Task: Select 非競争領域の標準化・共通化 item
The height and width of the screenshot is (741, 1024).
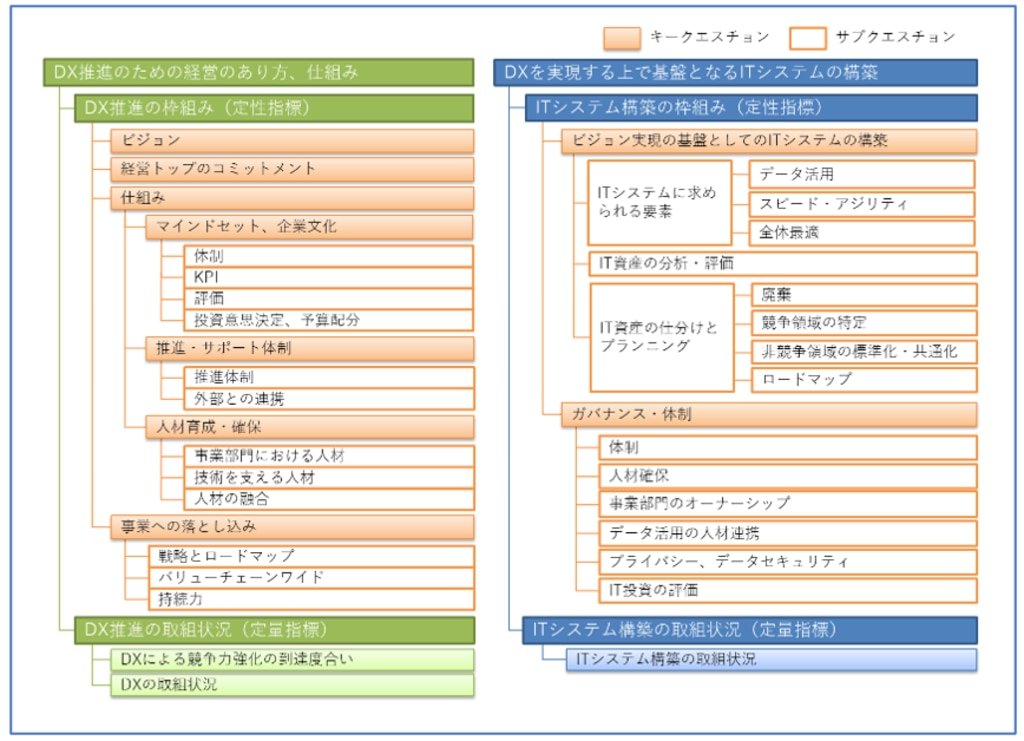Action: pos(863,351)
